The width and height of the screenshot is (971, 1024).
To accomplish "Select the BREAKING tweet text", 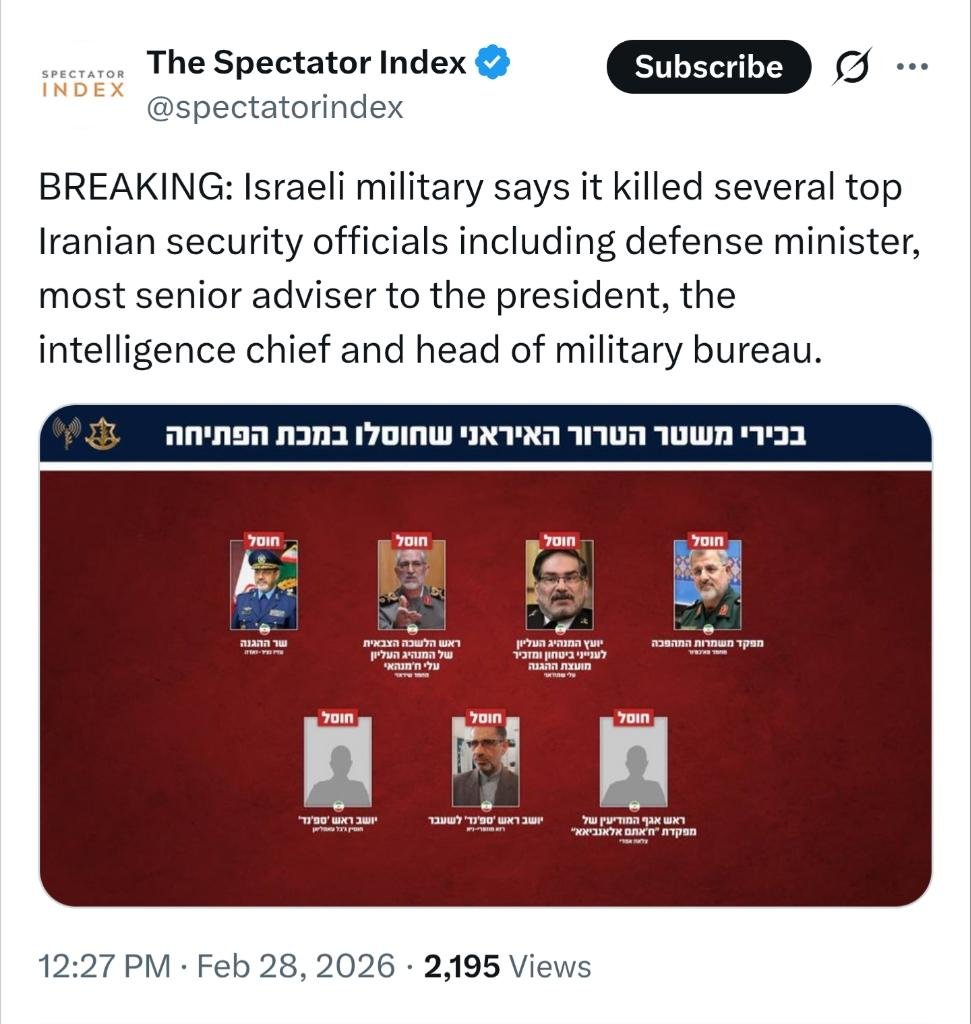I will pyautogui.click(x=470, y=269).
